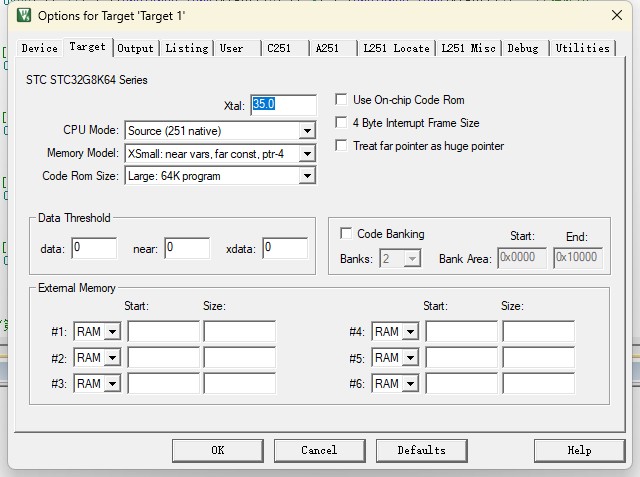Open the Code Rom Size dropdown

point(220,176)
